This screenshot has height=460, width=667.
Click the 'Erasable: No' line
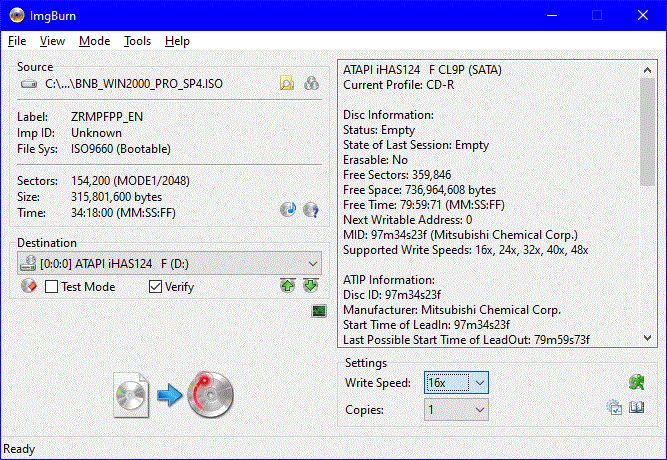coord(375,160)
